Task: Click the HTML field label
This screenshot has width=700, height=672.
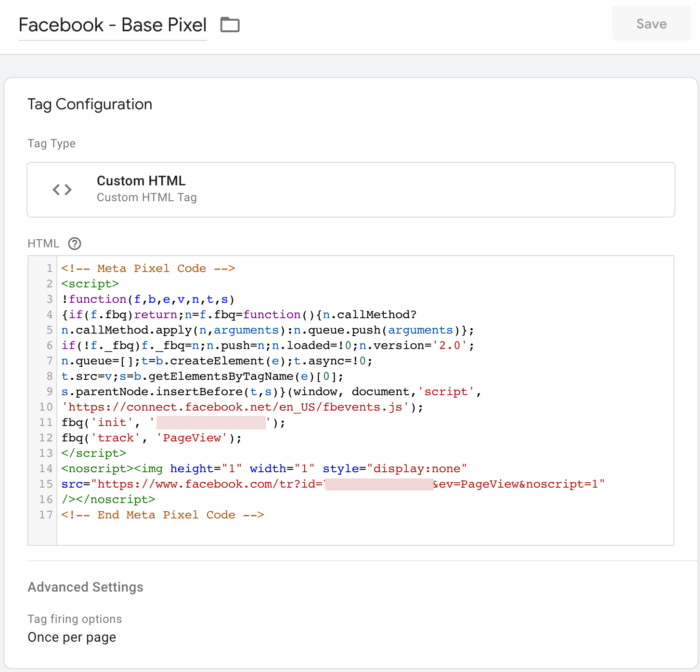Action: [43, 244]
